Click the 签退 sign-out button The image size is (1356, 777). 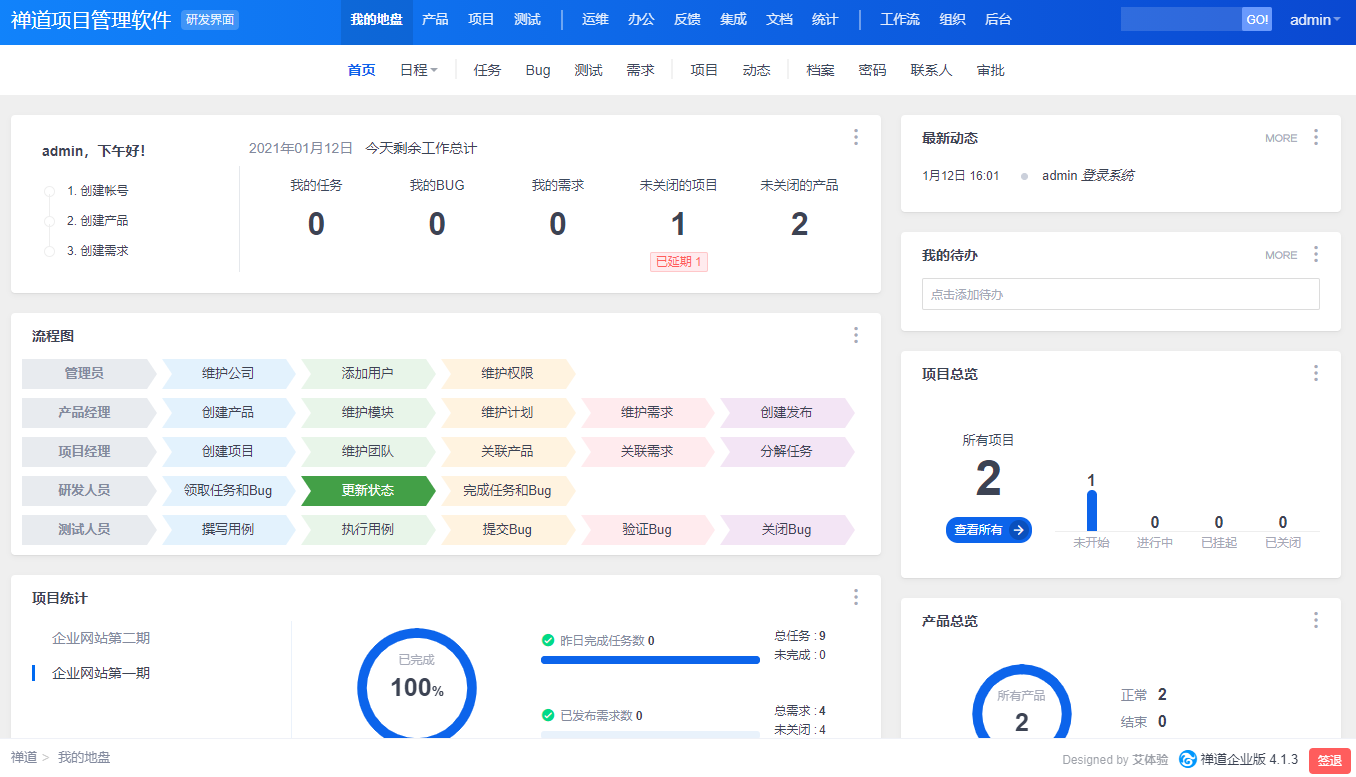pyautogui.click(x=1329, y=760)
